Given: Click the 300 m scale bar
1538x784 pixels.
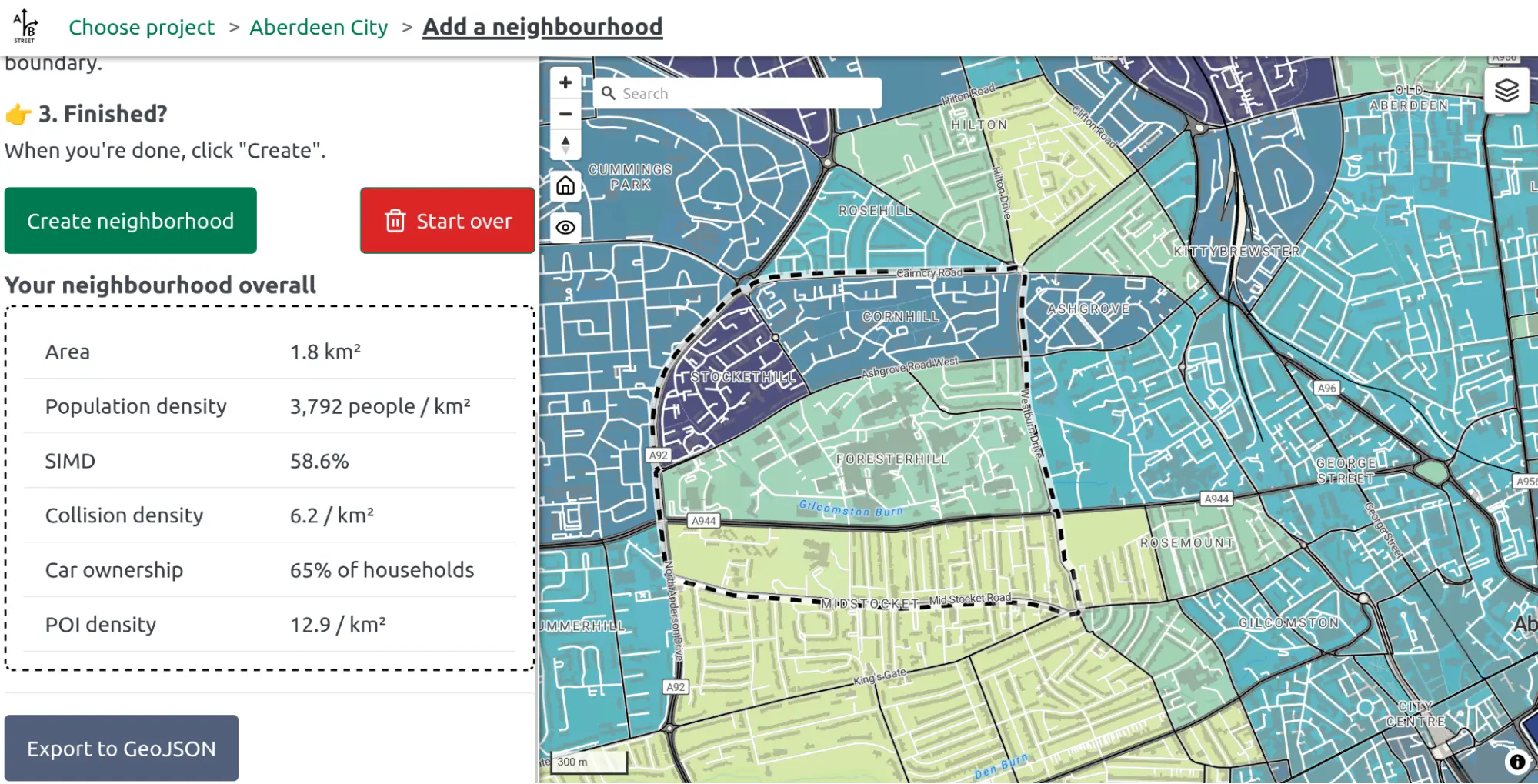Looking at the screenshot, I should tap(589, 762).
